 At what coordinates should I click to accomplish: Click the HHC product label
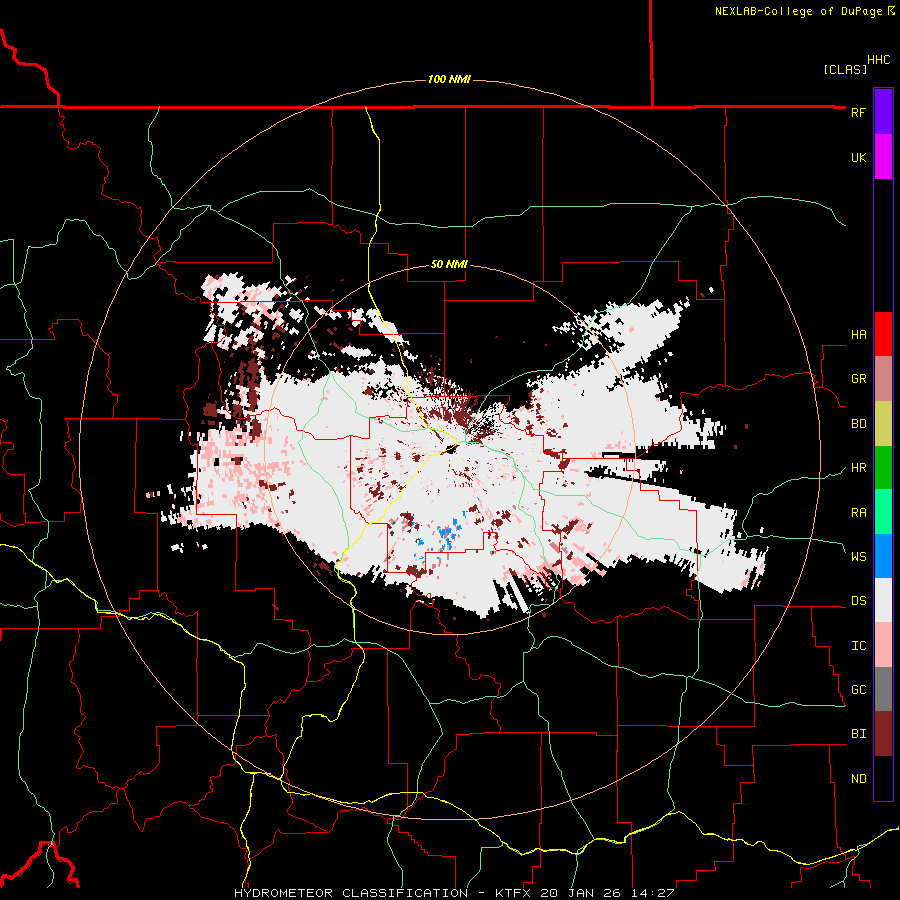click(x=878, y=60)
